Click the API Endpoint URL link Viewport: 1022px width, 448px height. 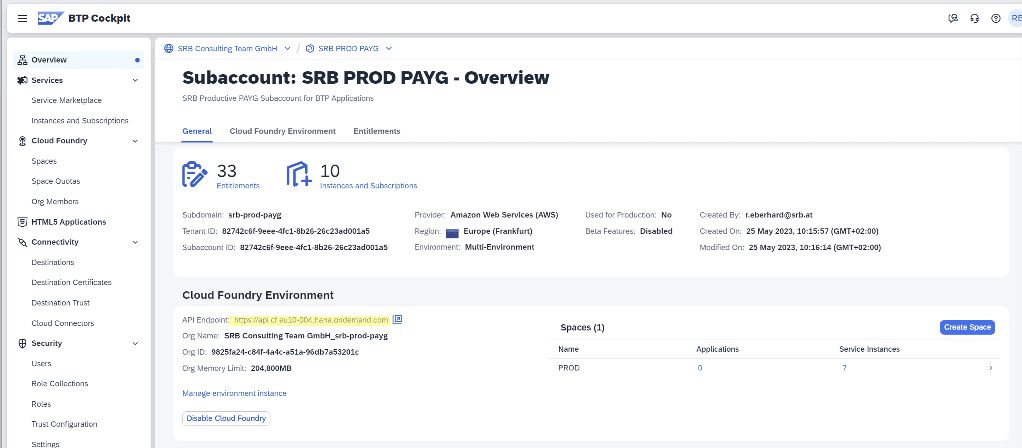click(311, 320)
